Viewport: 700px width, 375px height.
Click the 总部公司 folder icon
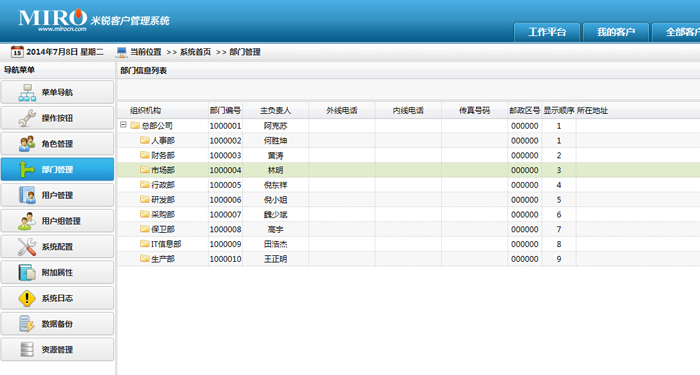pos(135,125)
